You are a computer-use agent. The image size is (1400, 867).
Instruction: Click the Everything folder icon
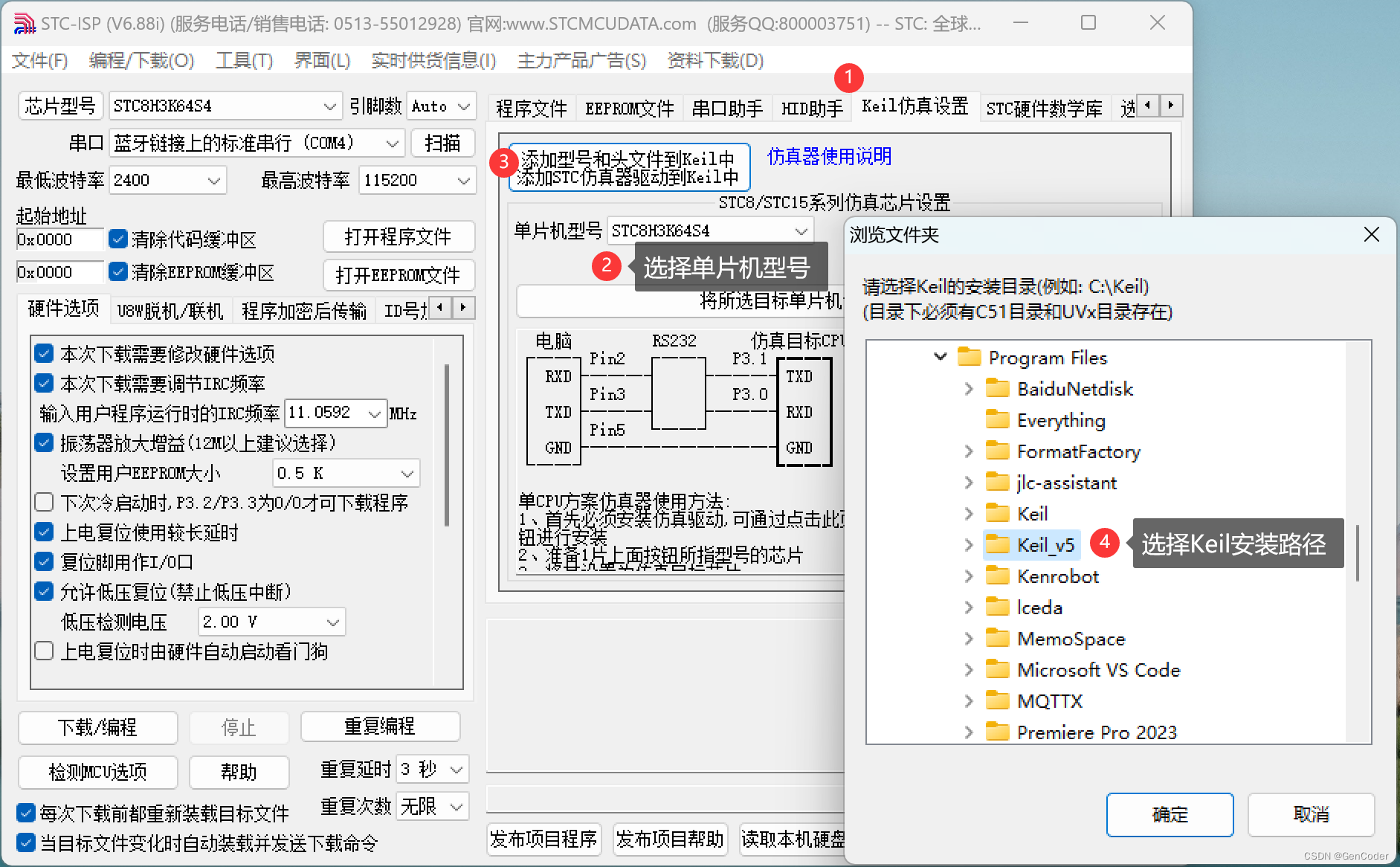click(x=997, y=420)
